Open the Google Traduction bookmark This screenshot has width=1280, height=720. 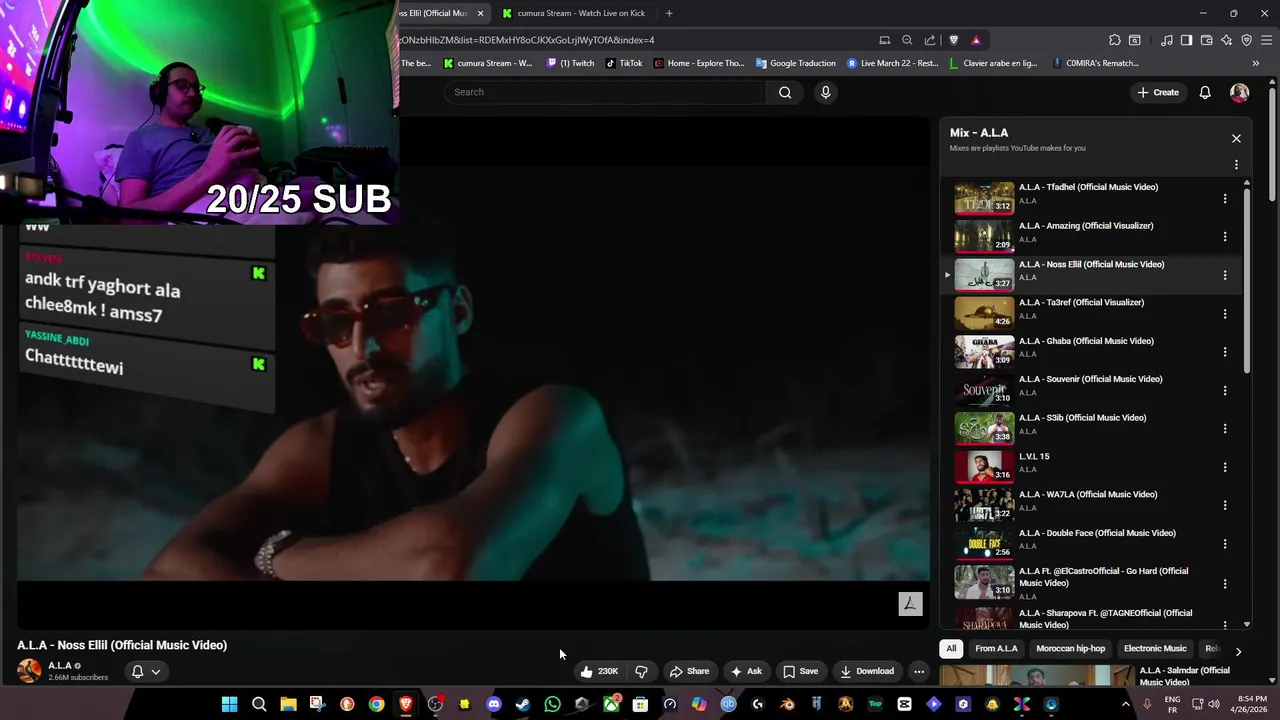tap(796, 63)
